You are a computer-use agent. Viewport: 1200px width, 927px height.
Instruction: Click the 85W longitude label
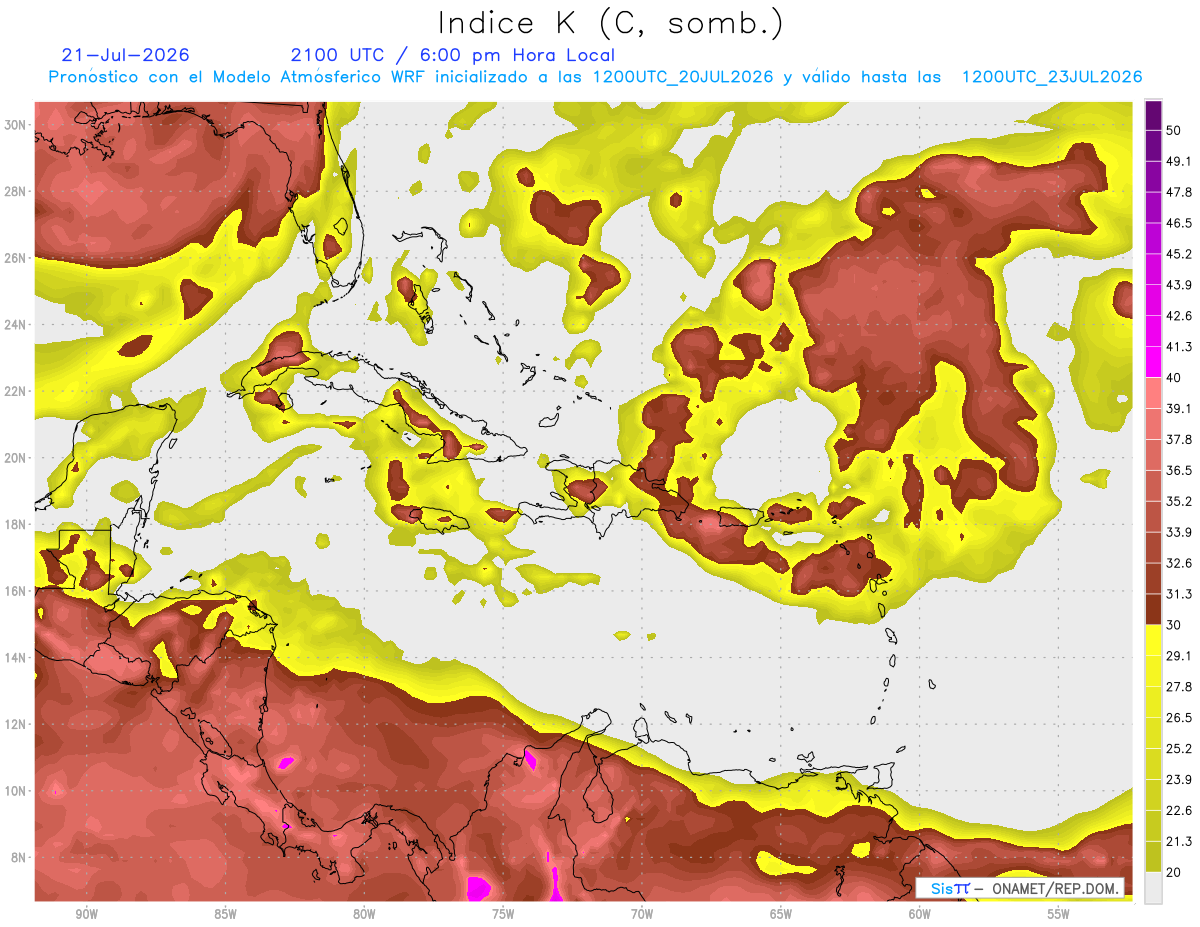[x=225, y=914]
